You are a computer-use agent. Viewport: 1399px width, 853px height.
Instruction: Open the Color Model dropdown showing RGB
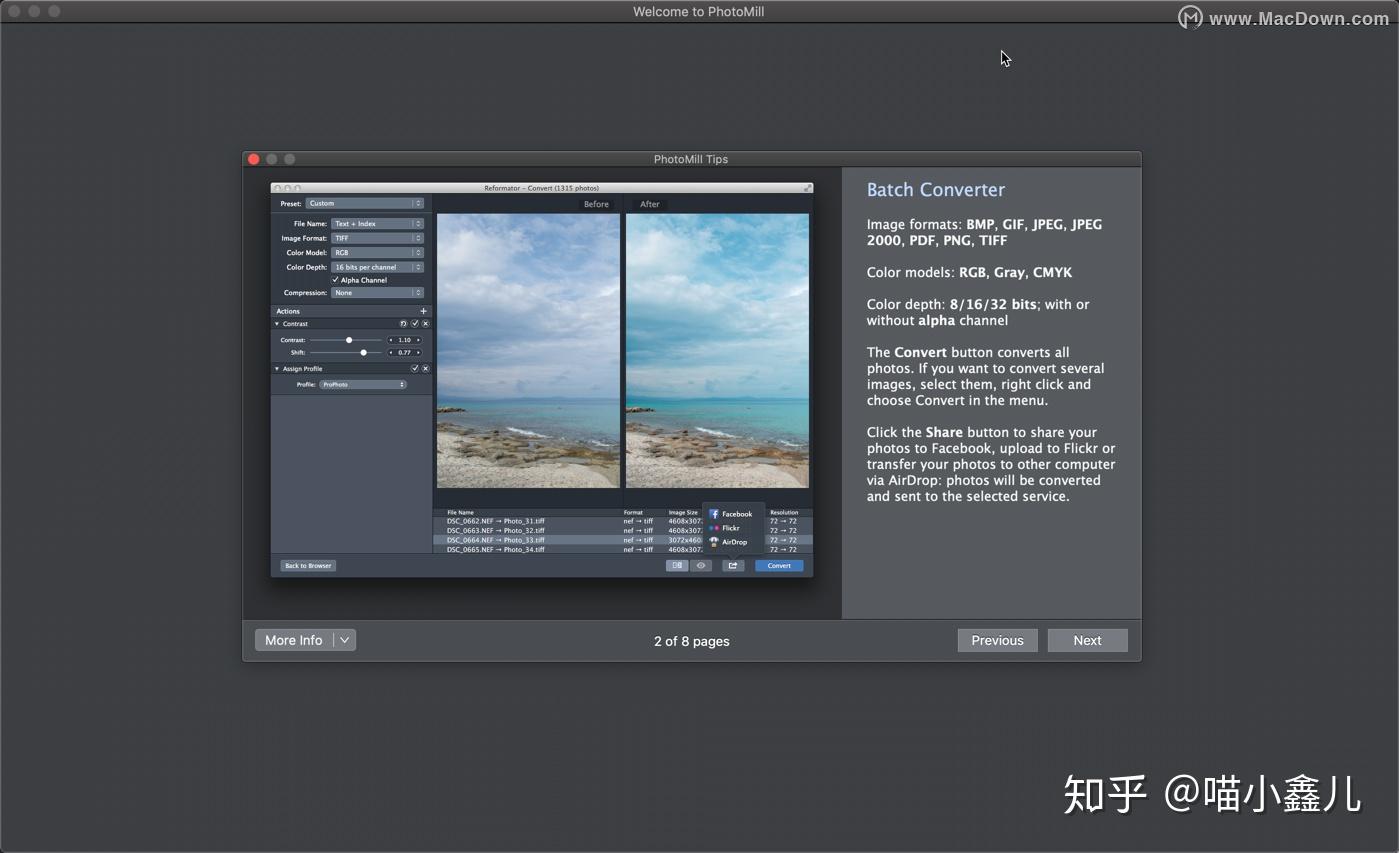point(377,253)
